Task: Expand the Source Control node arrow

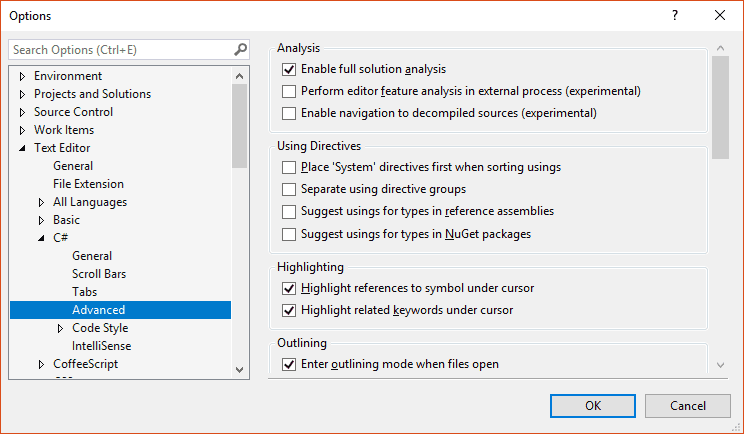Action: (22, 112)
